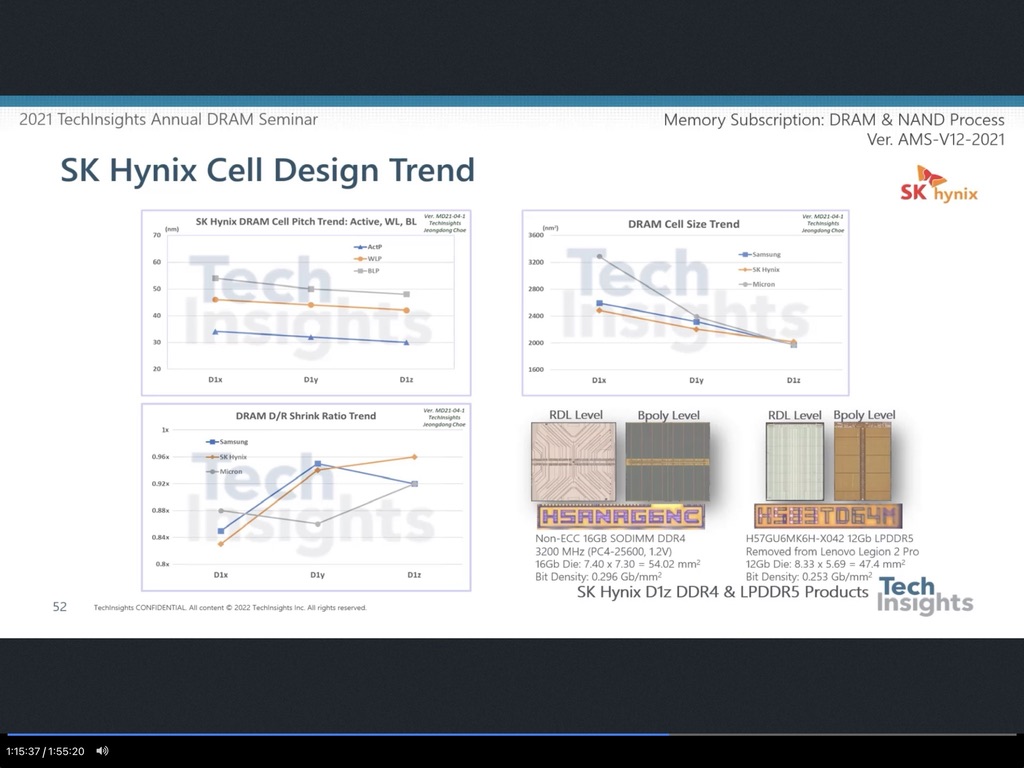Mute the video using the speaker icon

click(x=102, y=751)
